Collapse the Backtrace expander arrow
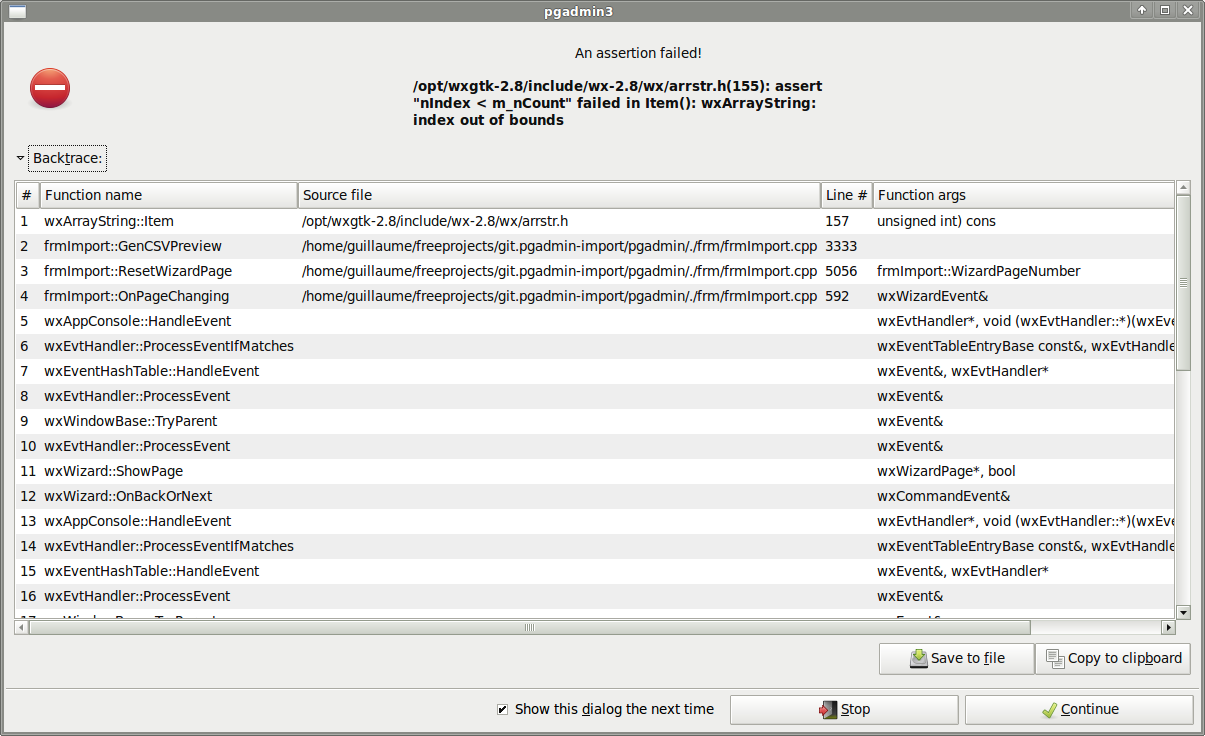Screen dimensions: 1205x736 (x=20, y=158)
